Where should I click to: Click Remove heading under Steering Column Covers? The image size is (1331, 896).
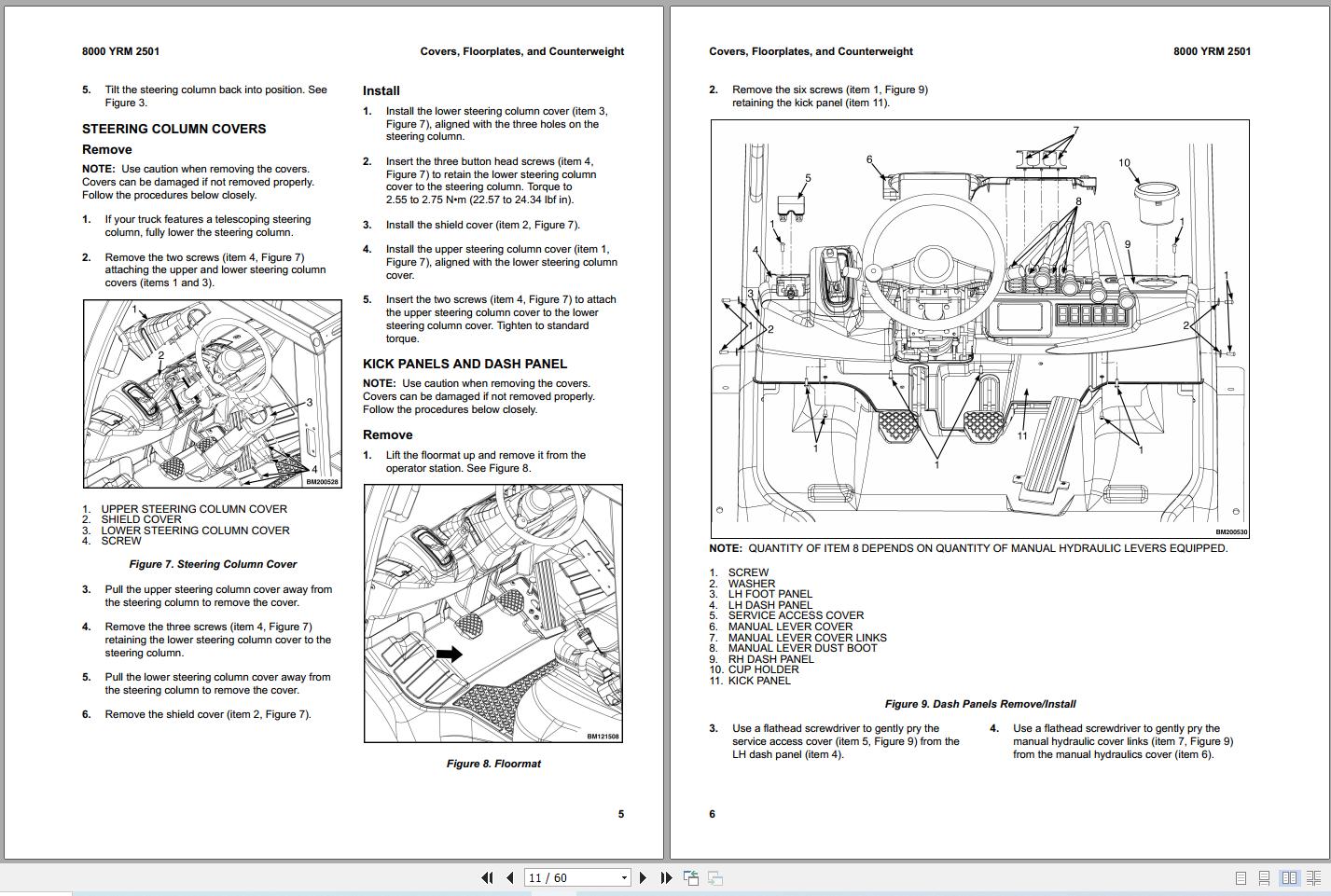point(107,149)
